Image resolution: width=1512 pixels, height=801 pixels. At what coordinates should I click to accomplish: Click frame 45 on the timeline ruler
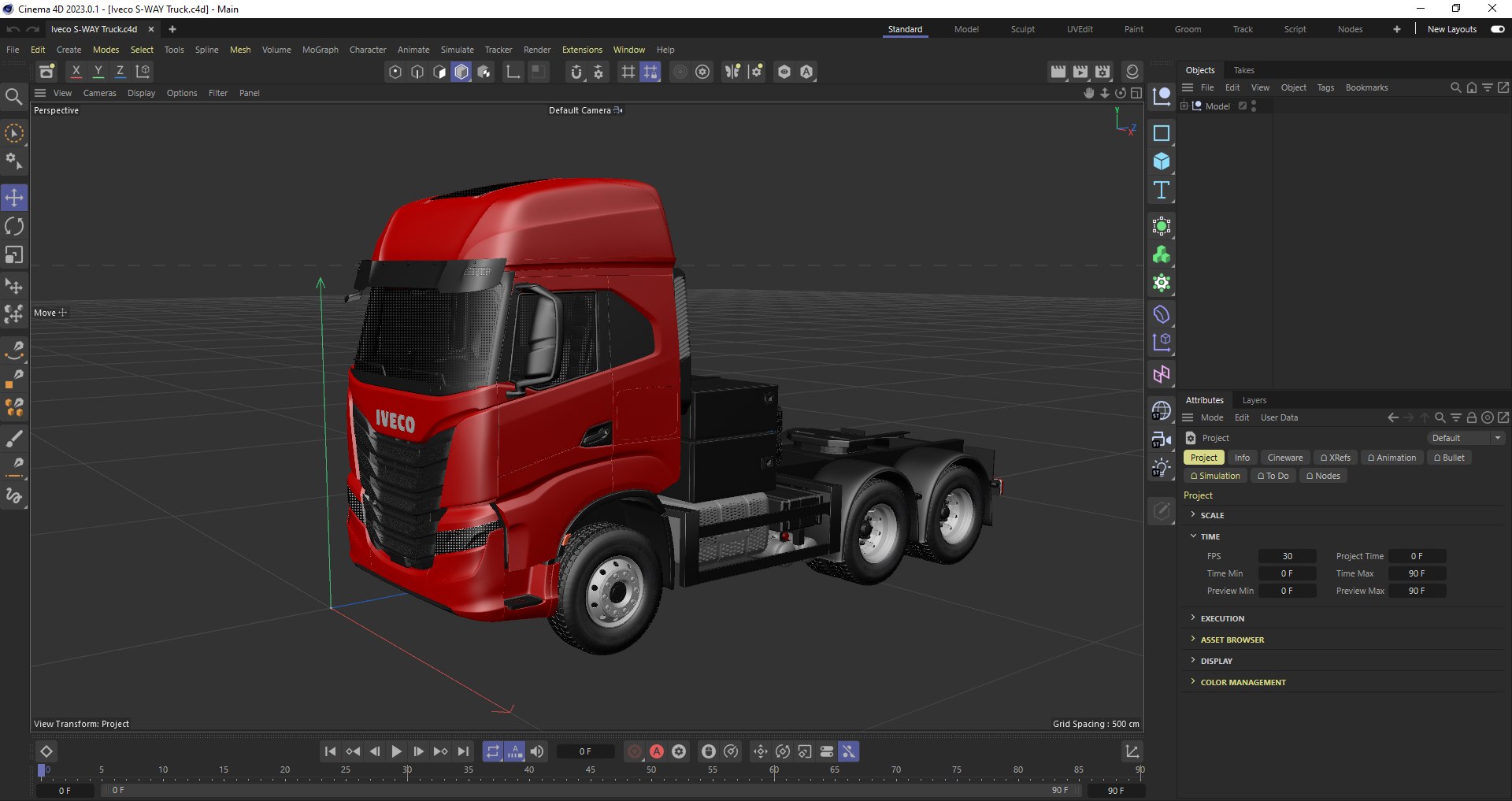click(x=590, y=770)
